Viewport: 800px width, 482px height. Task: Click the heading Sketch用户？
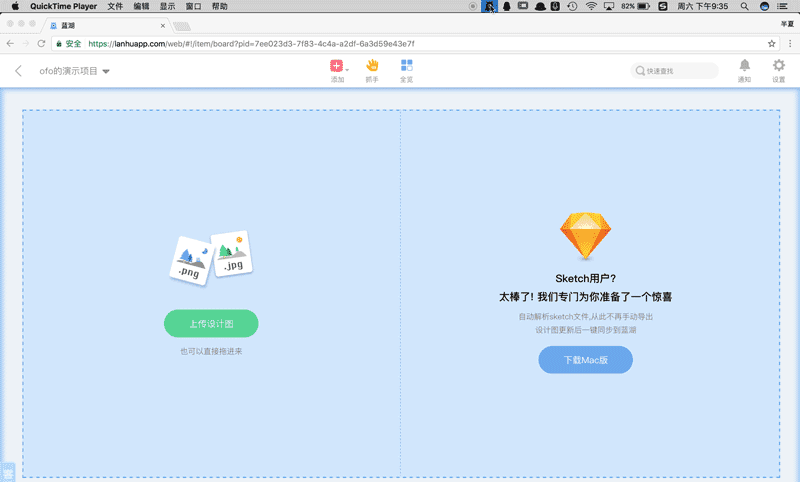tap(586, 278)
